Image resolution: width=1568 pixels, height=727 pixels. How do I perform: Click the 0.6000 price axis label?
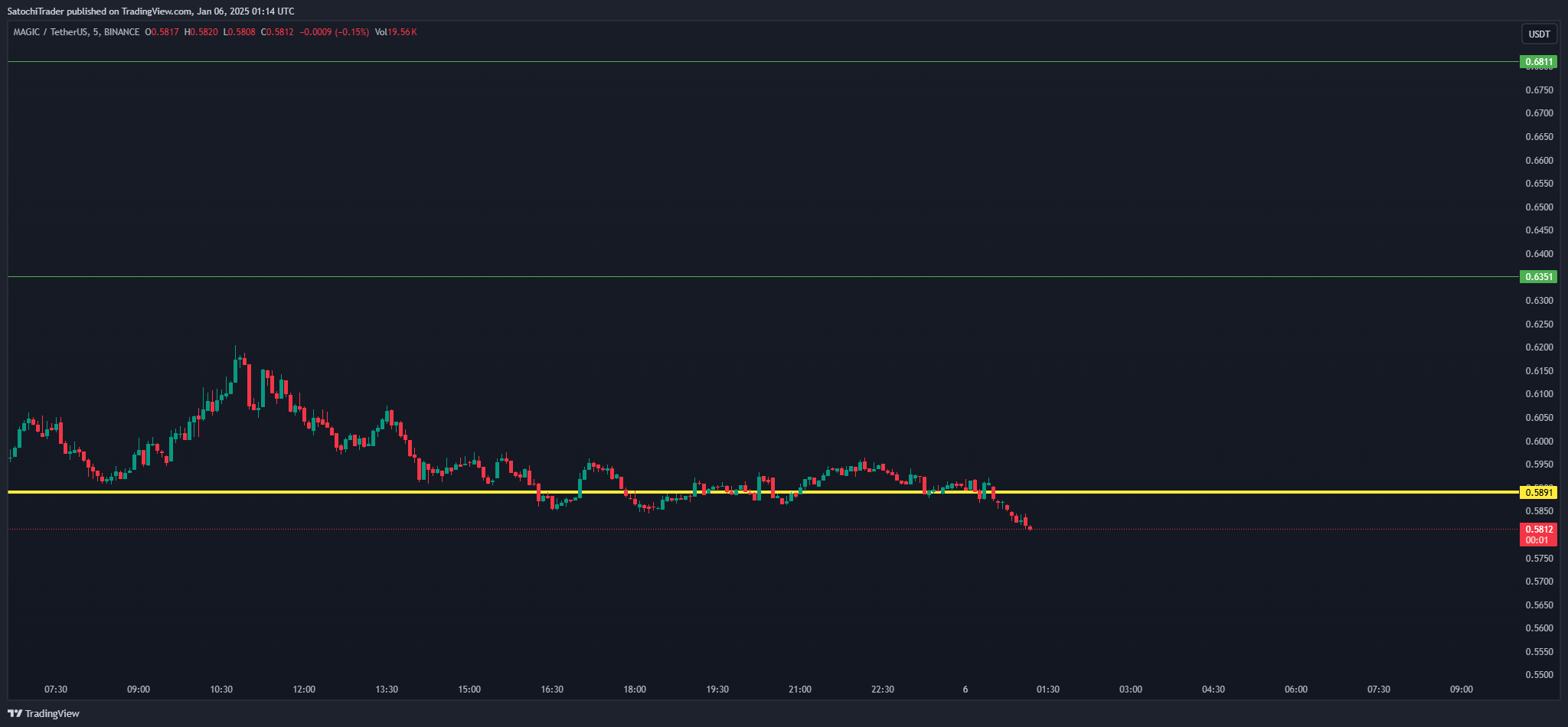[x=1539, y=442]
